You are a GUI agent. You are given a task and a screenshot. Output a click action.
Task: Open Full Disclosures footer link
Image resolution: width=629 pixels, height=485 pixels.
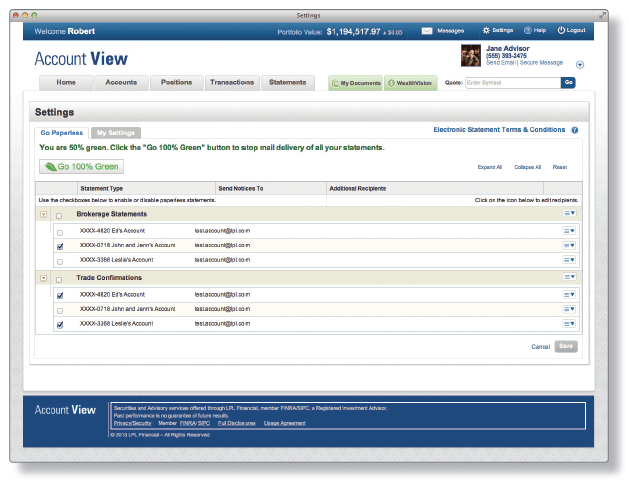237,423
